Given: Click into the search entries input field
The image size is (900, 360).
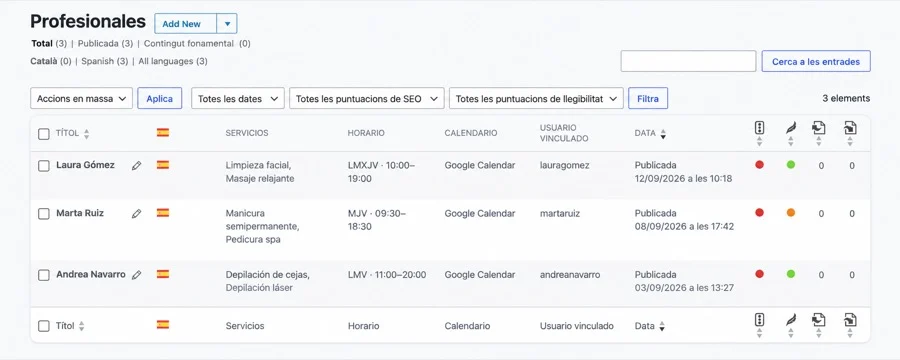Looking at the screenshot, I should click(688, 61).
